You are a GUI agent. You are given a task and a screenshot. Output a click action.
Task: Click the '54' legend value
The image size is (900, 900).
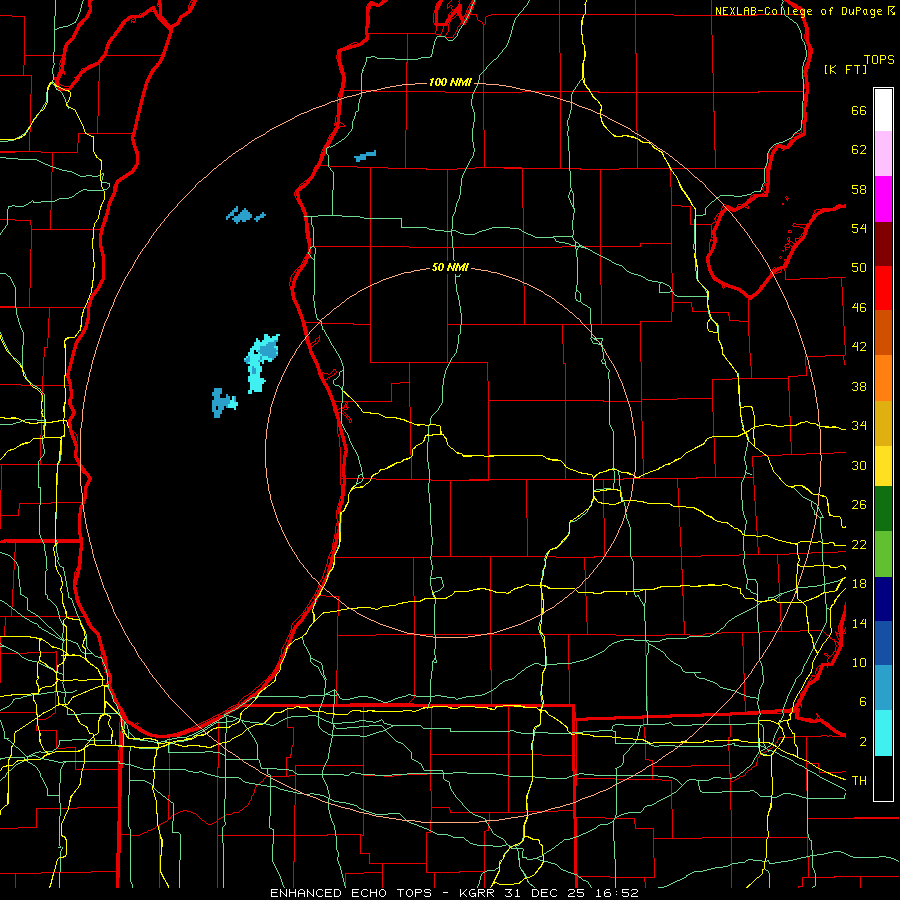[x=859, y=228]
